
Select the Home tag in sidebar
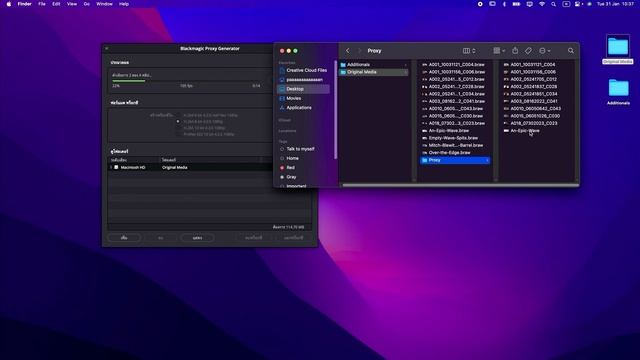[x=289, y=158]
